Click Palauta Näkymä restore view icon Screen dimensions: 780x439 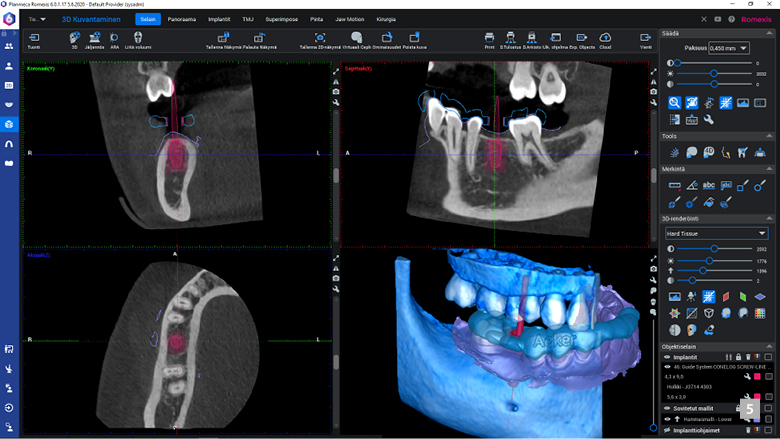pyautogui.click(x=259, y=38)
